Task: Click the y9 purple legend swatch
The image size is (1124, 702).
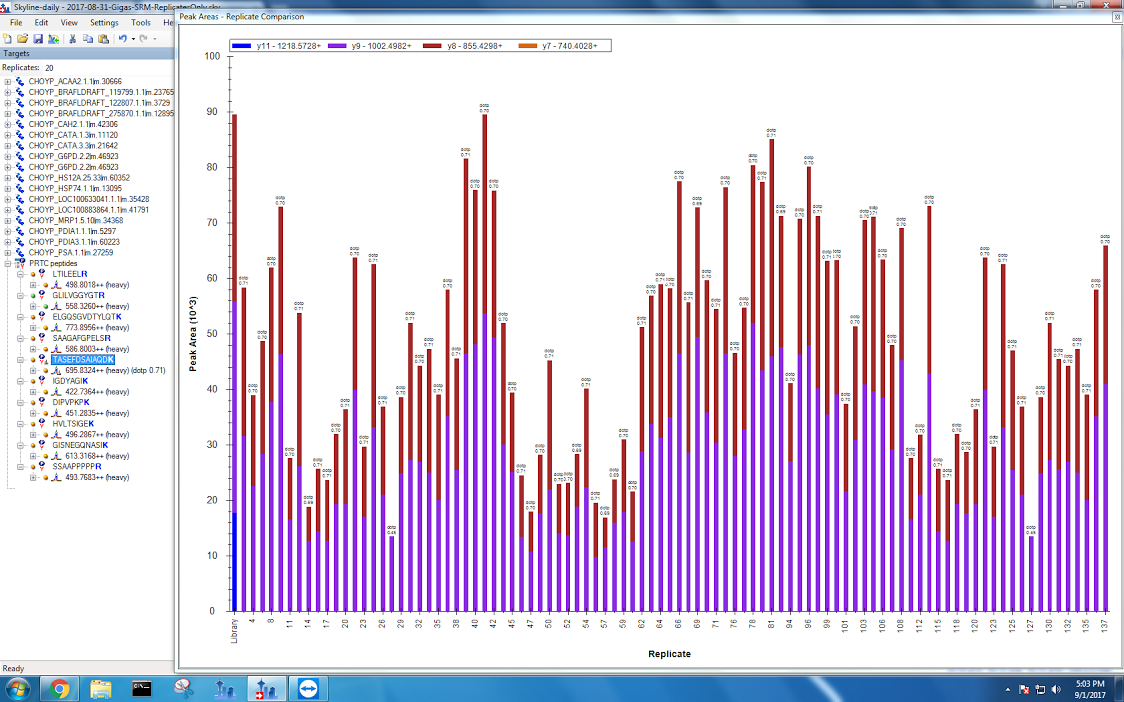Action: [336, 46]
